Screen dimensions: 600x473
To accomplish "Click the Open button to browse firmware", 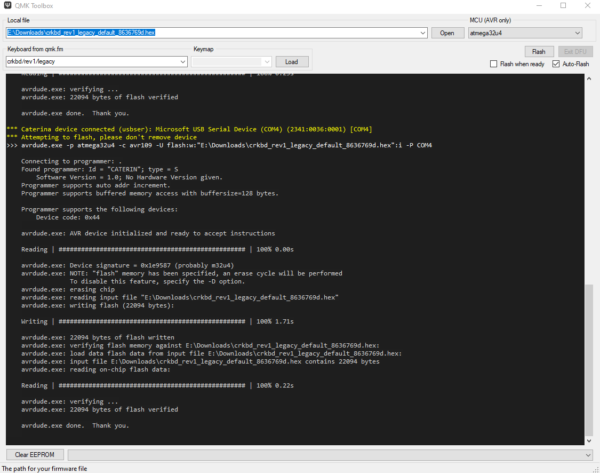I will coord(447,33).
